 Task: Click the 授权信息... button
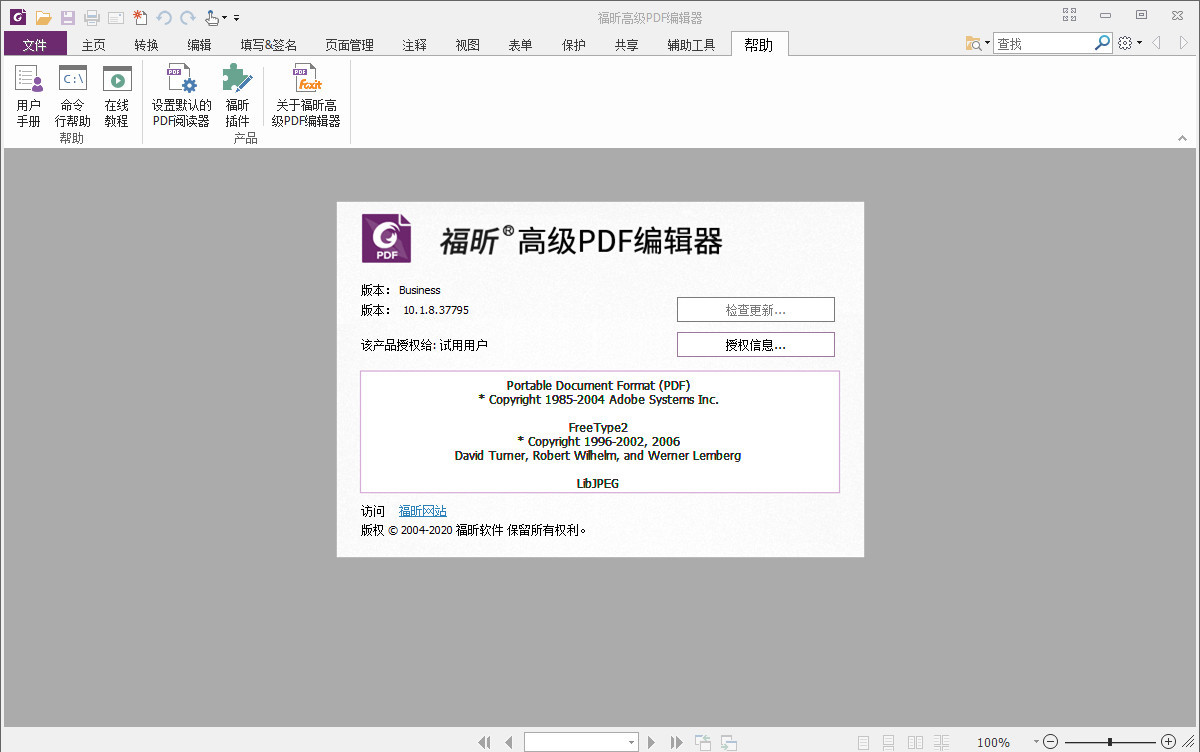click(x=755, y=345)
